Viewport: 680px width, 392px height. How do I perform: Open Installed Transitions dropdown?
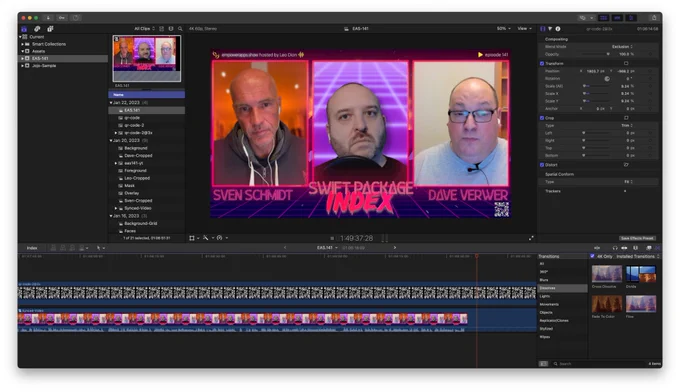pos(638,256)
